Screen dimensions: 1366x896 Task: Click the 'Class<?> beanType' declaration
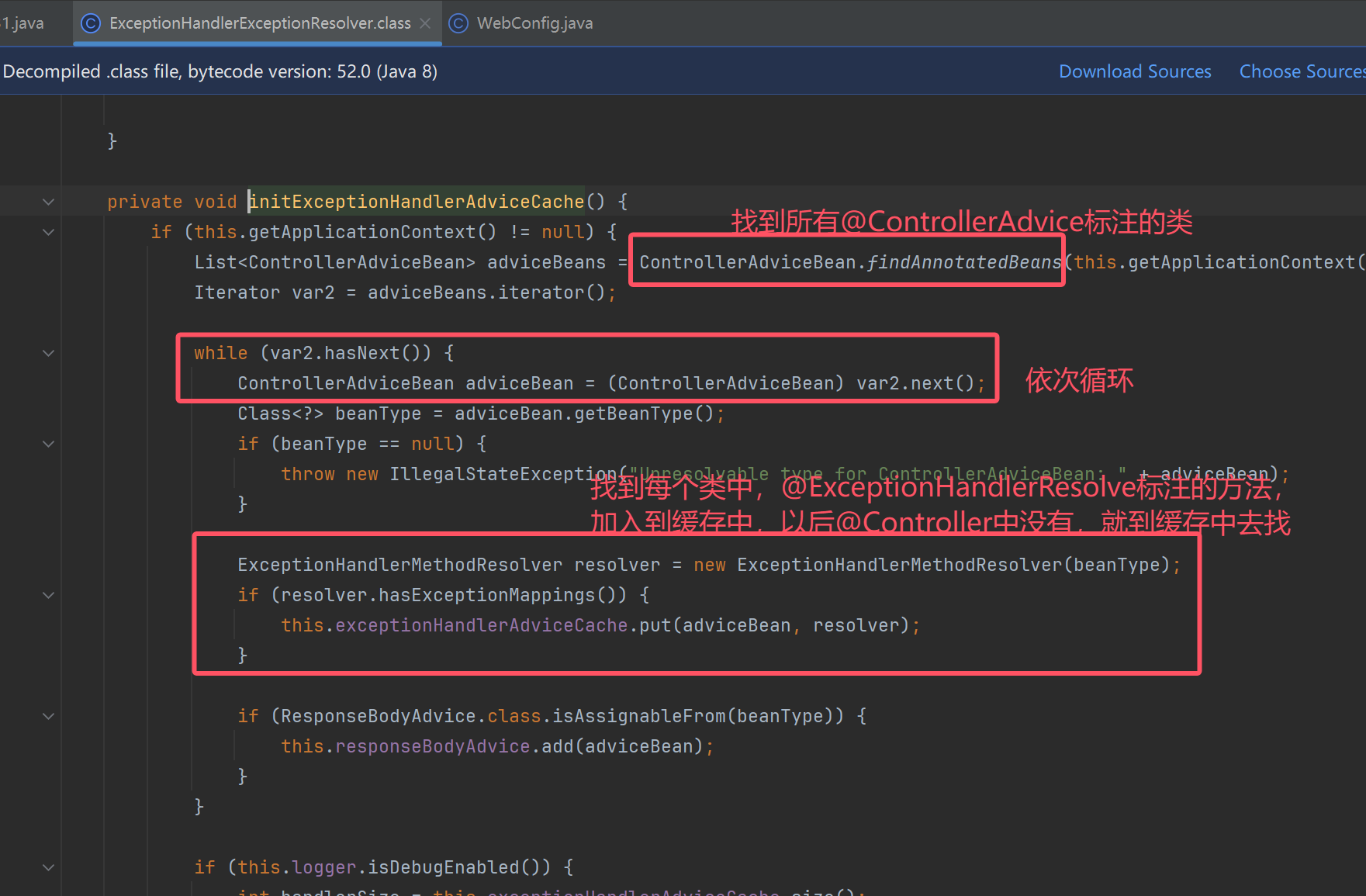pos(330,413)
